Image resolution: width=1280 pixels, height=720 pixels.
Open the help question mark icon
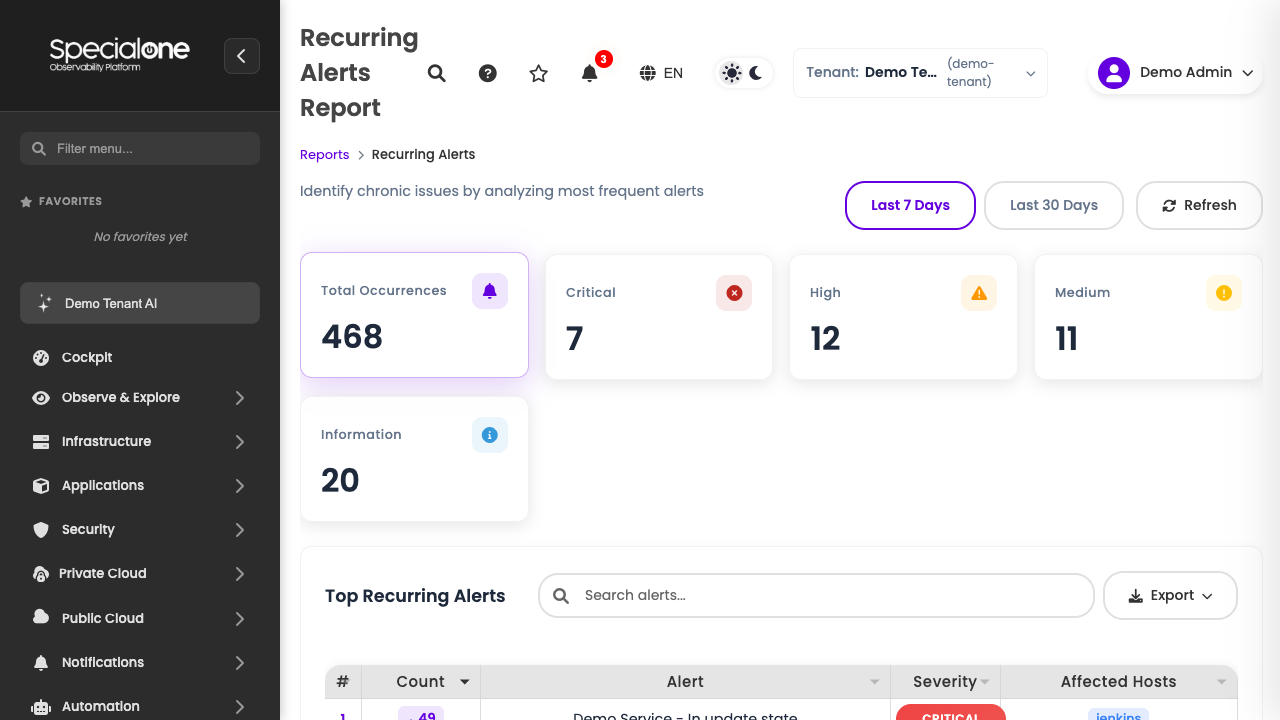[488, 73]
